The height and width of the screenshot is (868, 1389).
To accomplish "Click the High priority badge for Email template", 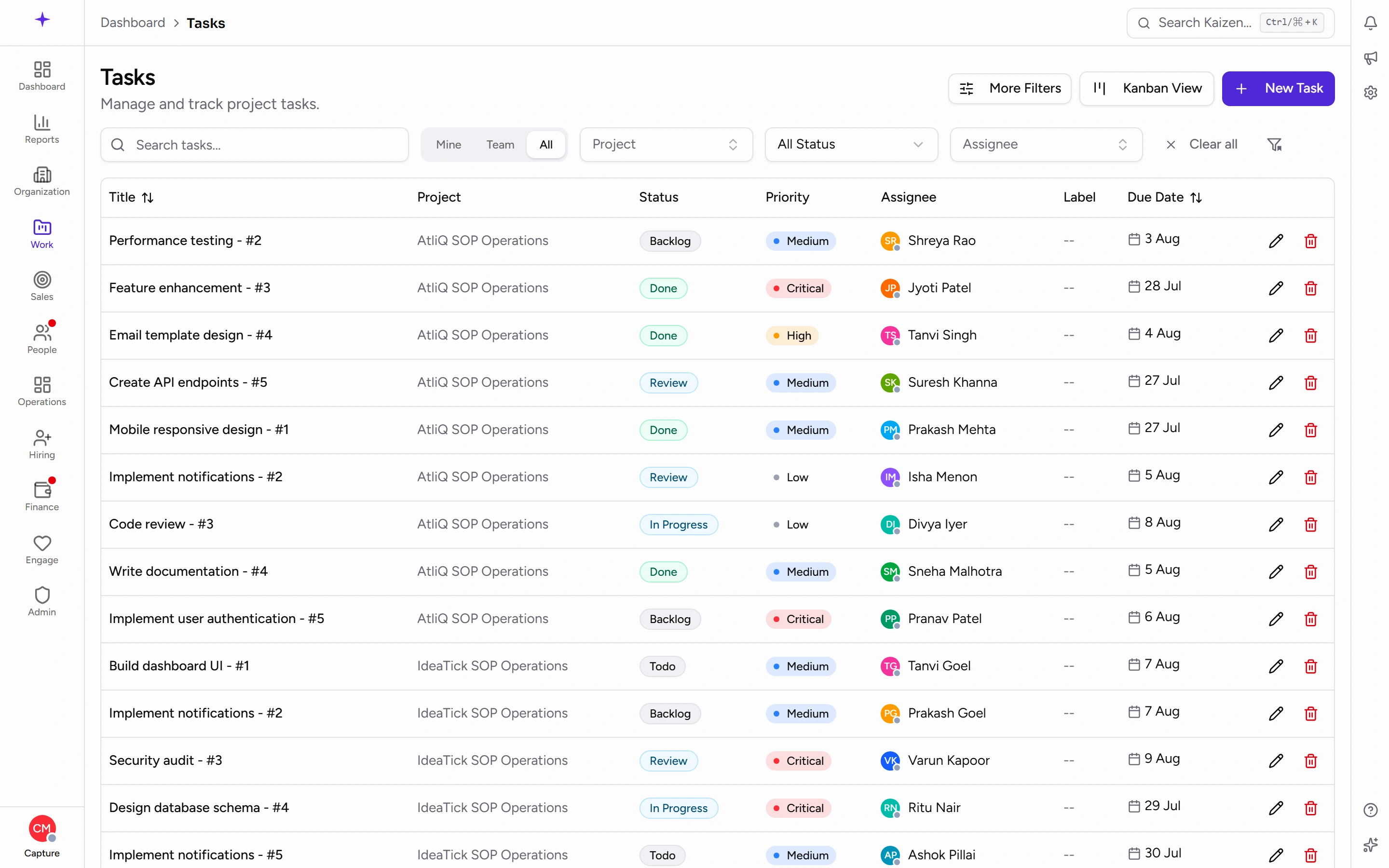I will coord(792,336).
